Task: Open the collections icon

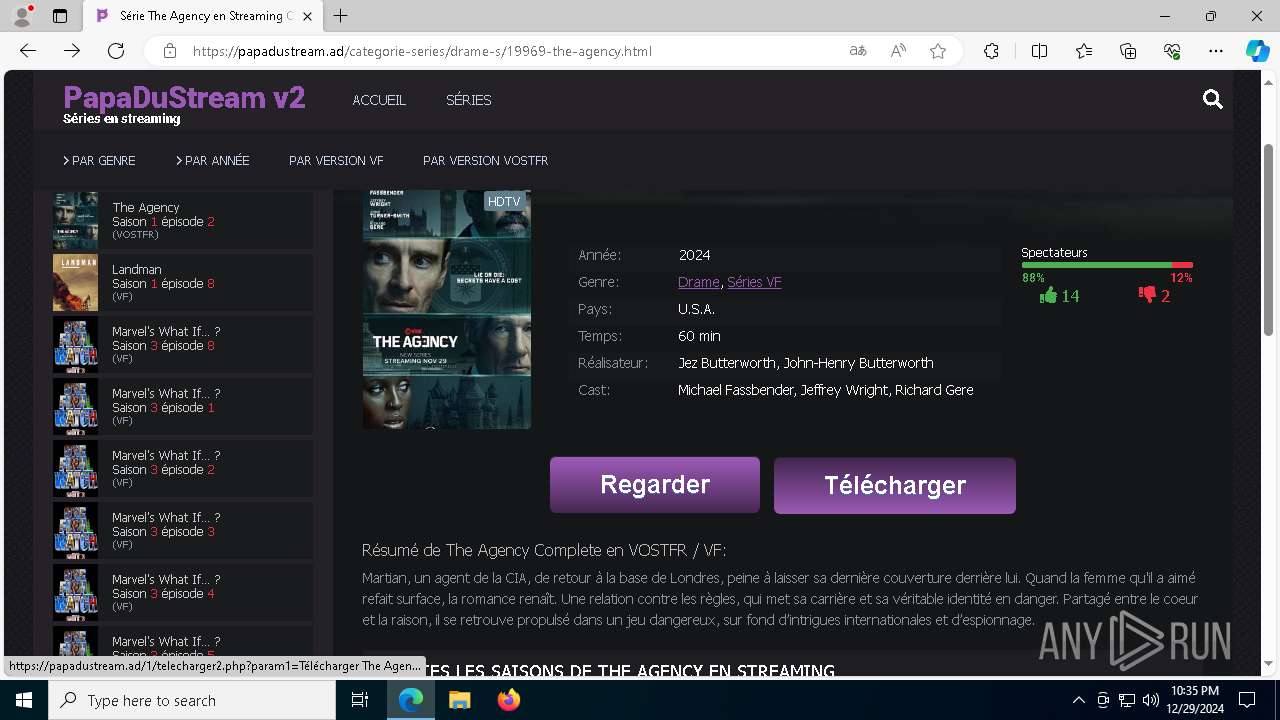Action: [x=1128, y=51]
